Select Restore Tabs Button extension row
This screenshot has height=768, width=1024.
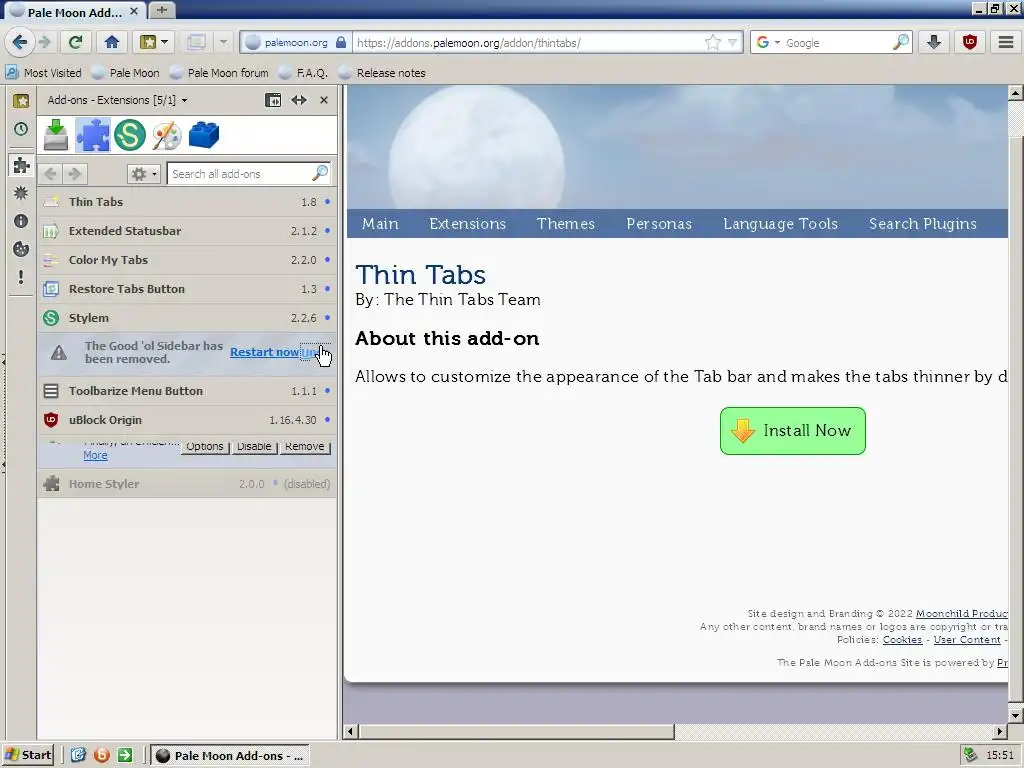(187, 289)
